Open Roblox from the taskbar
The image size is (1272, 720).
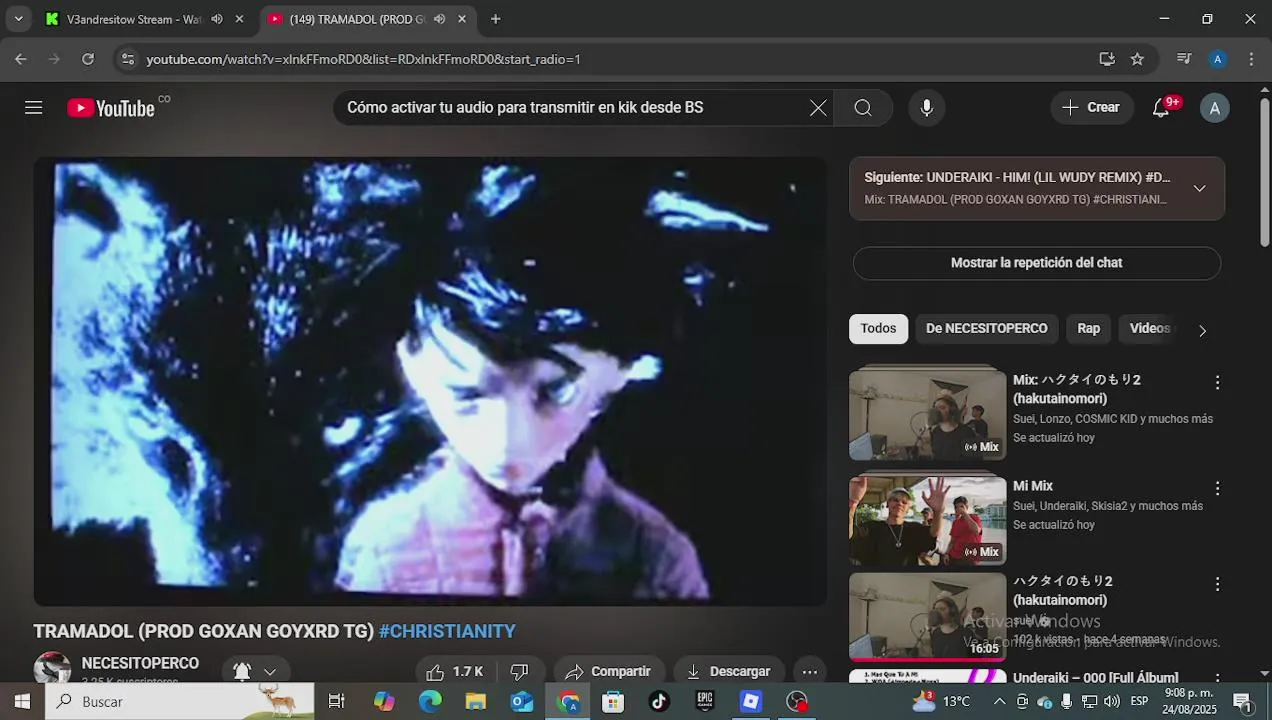751,701
